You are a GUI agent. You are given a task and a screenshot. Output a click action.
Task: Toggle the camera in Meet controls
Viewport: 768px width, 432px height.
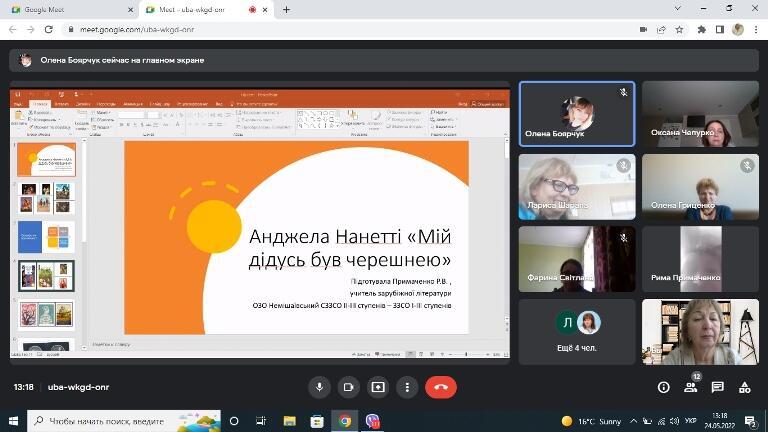pos(348,387)
